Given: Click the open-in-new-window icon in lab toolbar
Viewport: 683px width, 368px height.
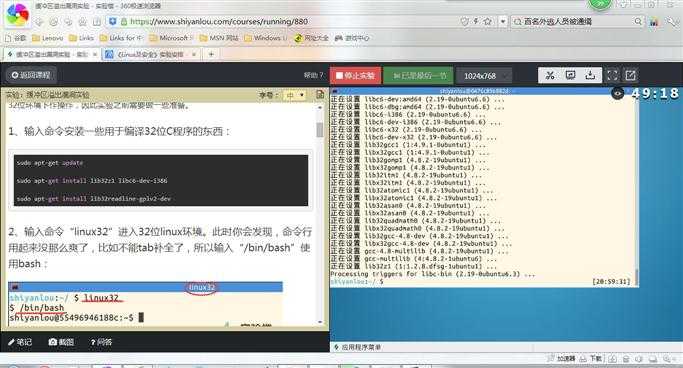Looking at the screenshot, I should click(630, 75).
